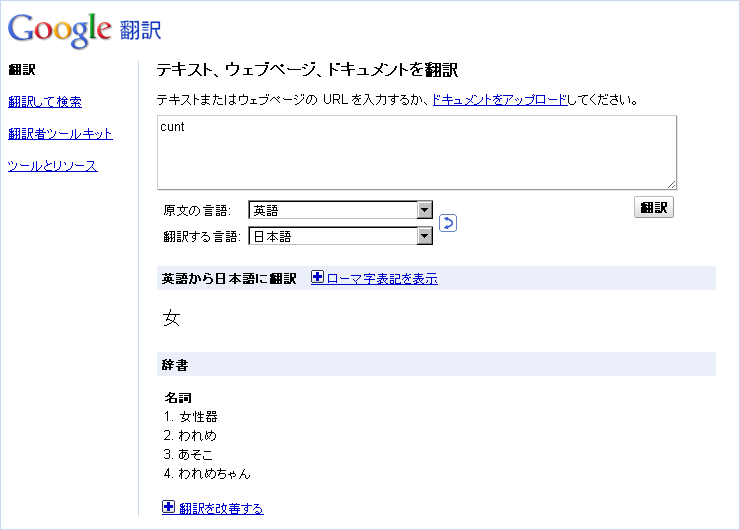The height and width of the screenshot is (530, 740).
Task: Show romaji via ローマ字表記を表示 link
Action: click(382, 279)
